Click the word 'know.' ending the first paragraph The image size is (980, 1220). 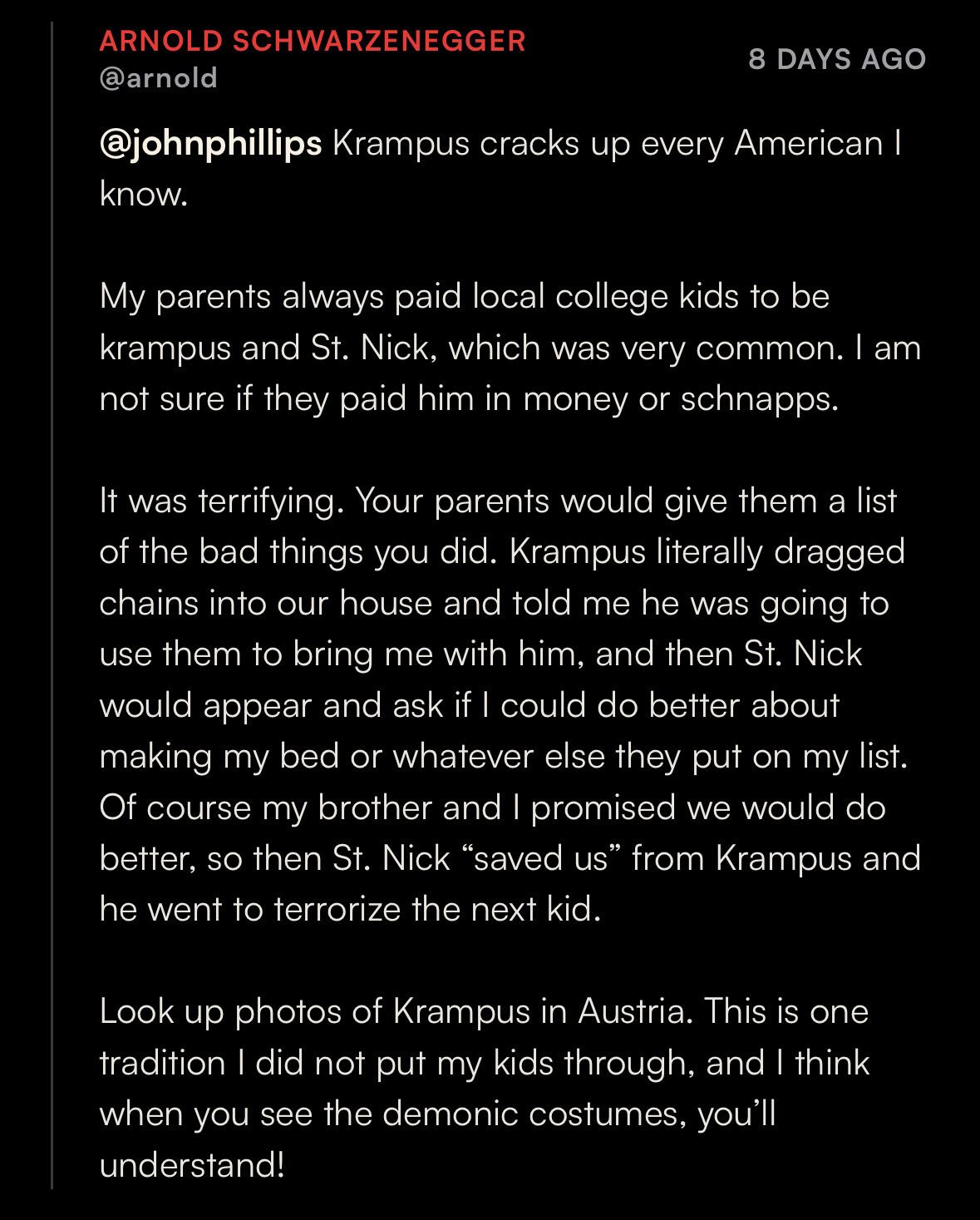point(143,195)
